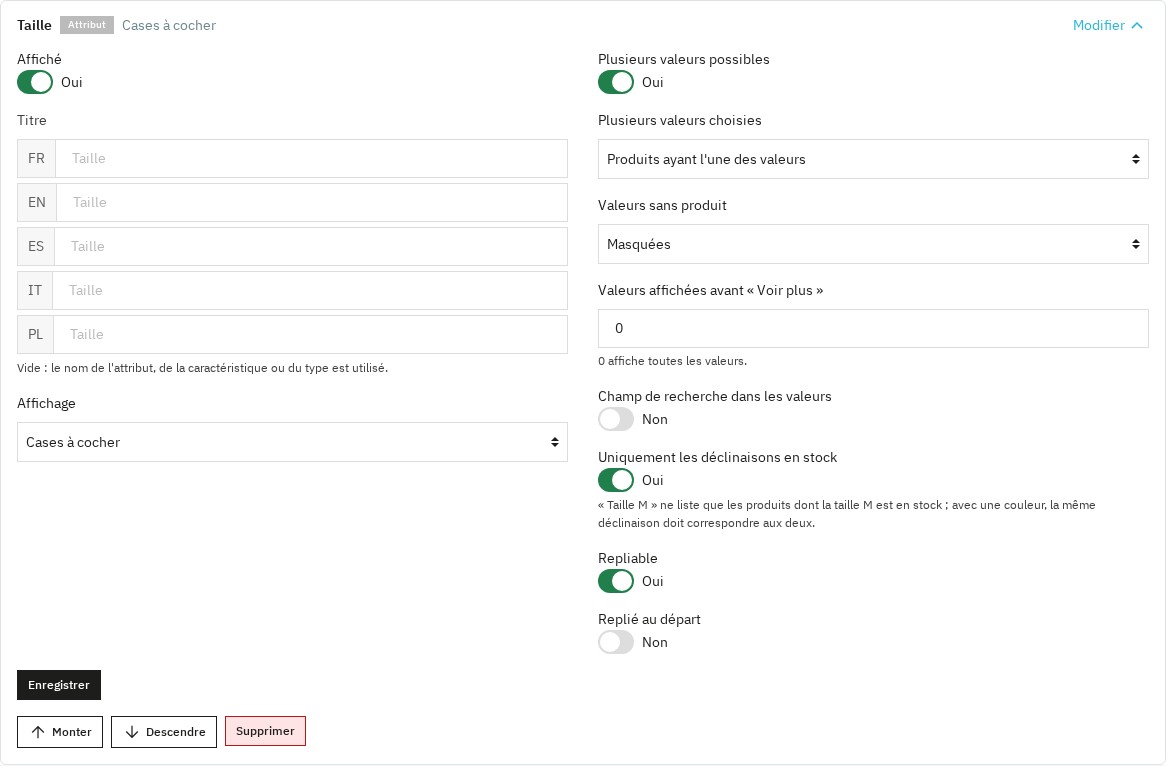This screenshot has width=1166, height=766.
Task: Enable the Replié au départ switch
Action: pyautogui.click(x=616, y=642)
